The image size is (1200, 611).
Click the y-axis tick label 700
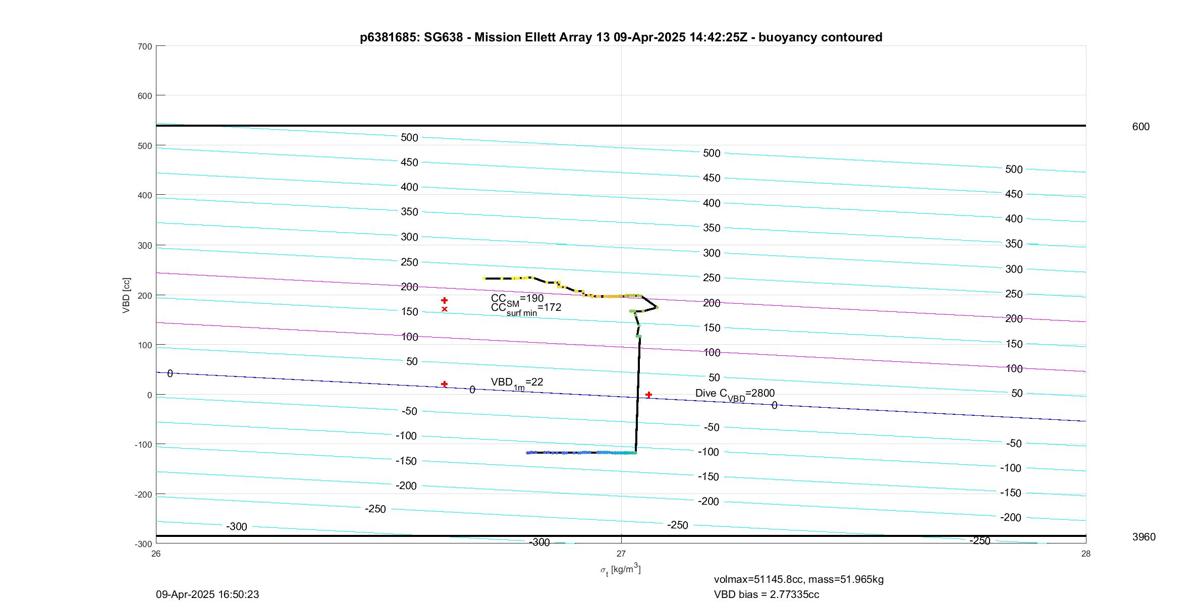(145, 46)
